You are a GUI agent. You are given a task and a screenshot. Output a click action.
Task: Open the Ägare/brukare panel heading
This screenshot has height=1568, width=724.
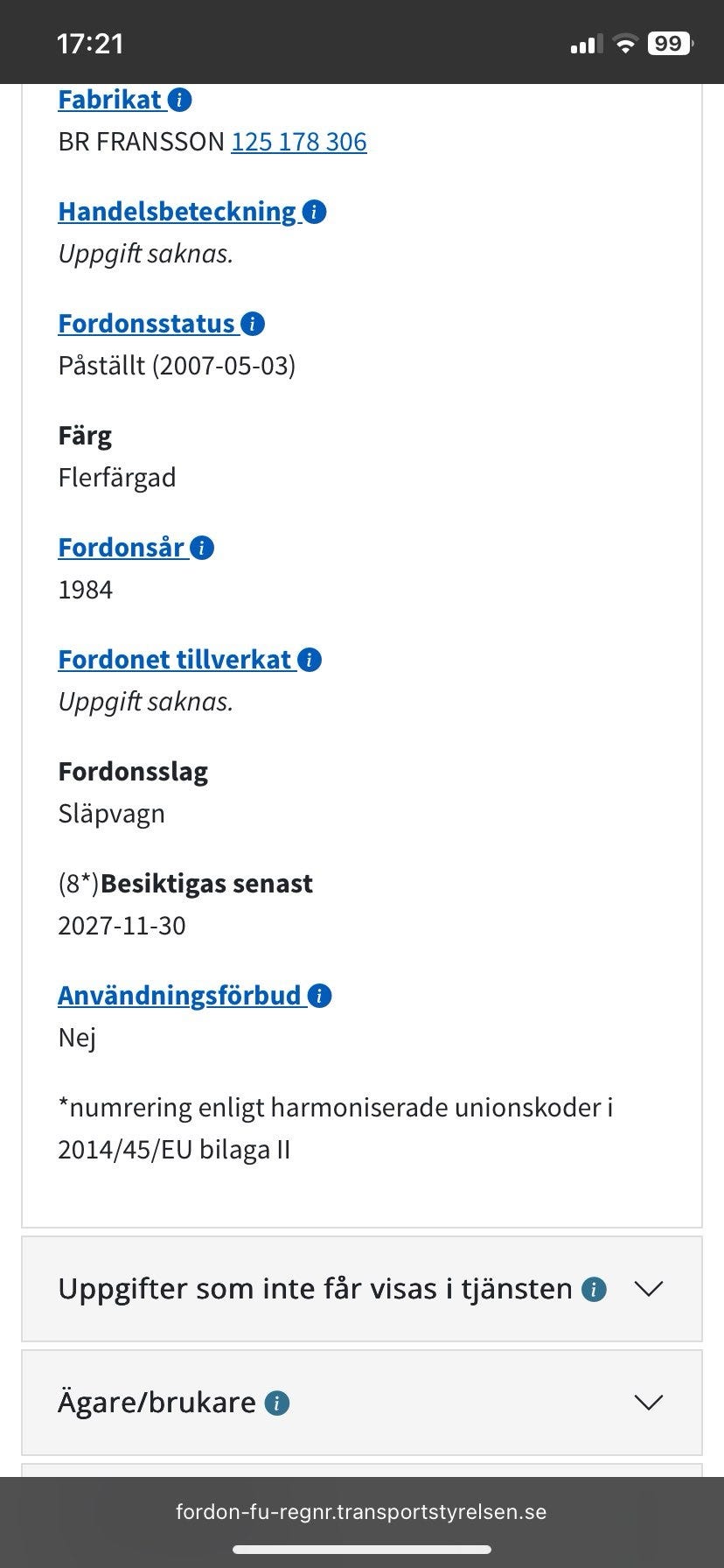click(x=157, y=1403)
